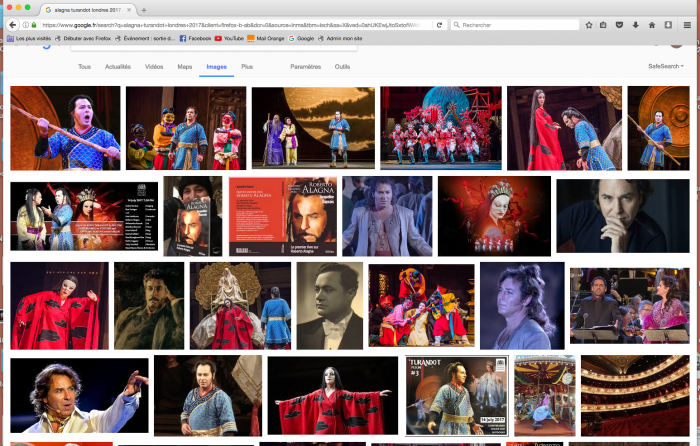The height and width of the screenshot is (446, 700).
Task: Save page with the Pocket icon
Action: (619, 25)
